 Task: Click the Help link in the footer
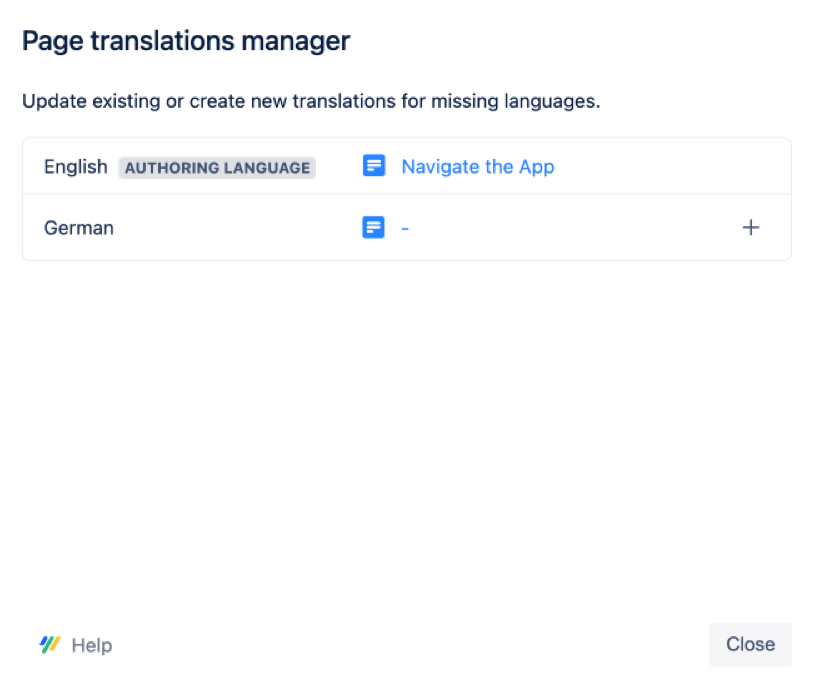click(x=92, y=645)
